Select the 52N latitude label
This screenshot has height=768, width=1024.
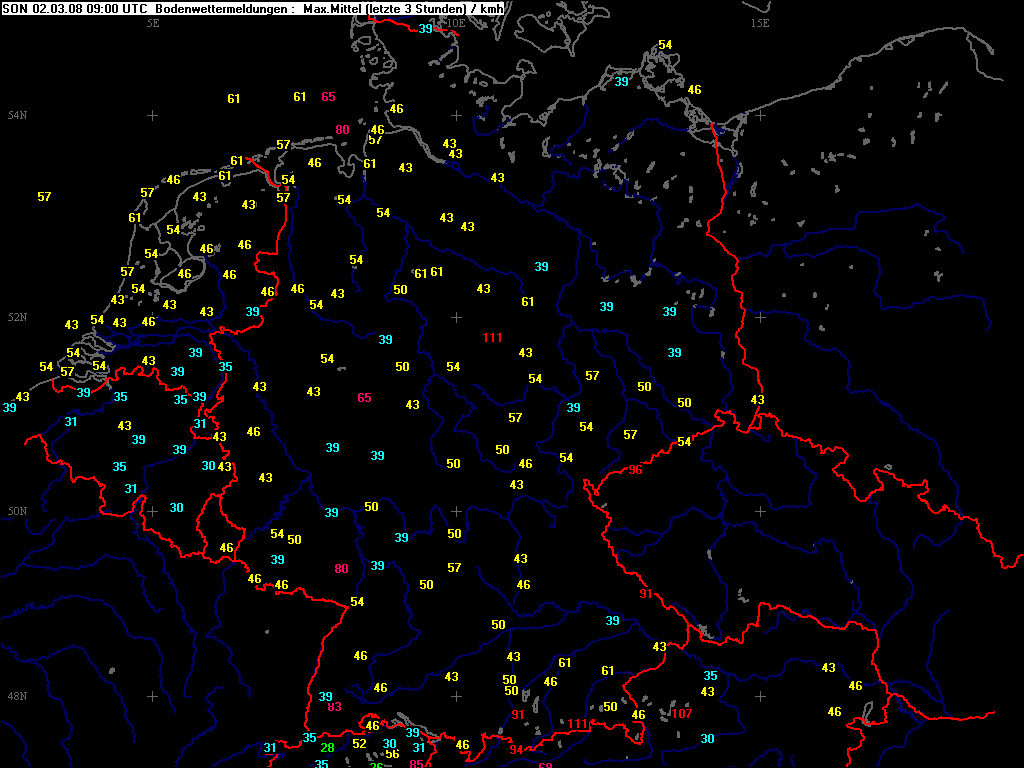point(17,317)
